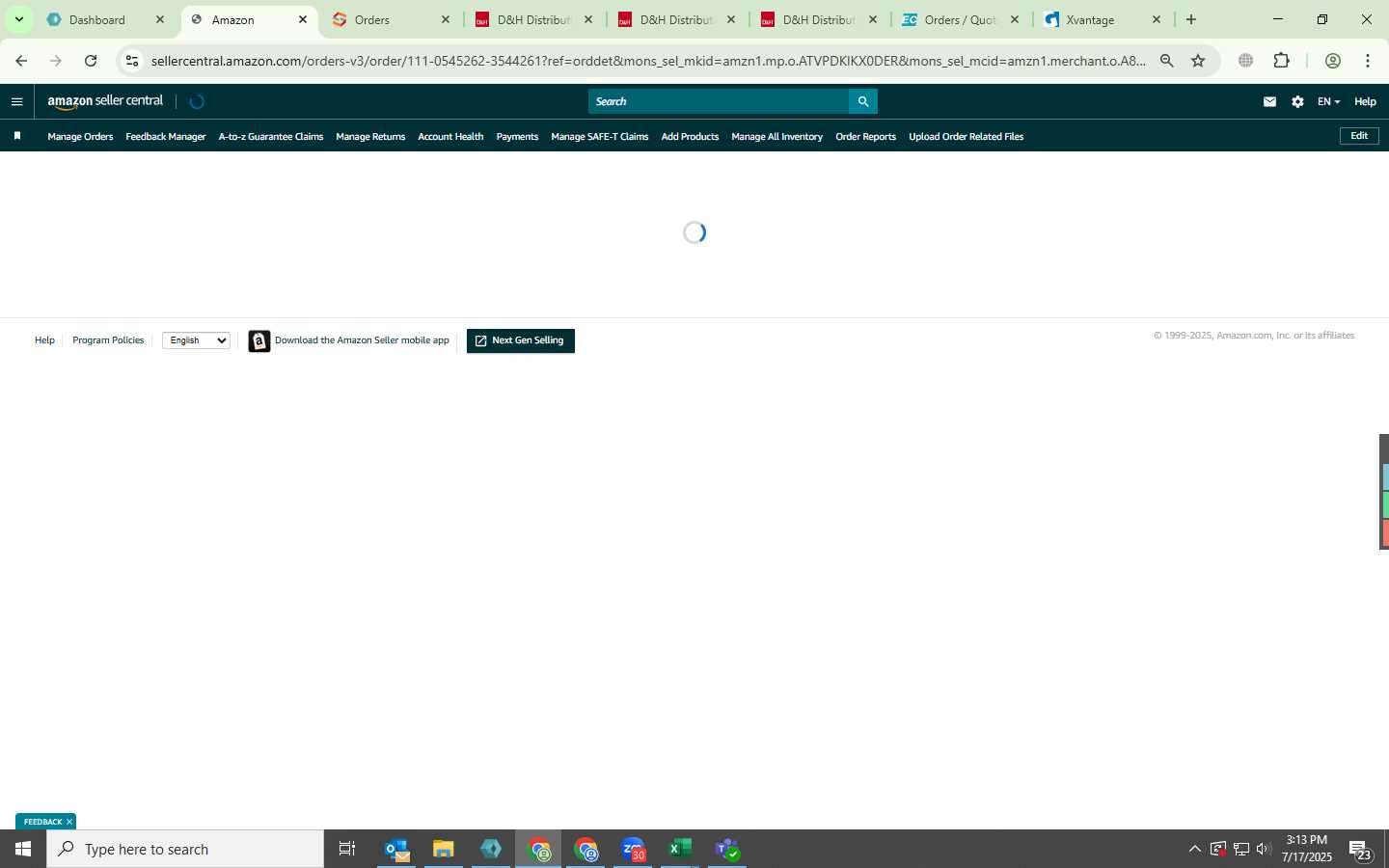The height and width of the screenshot is (868, 1389).
Task: Open Upload Order Related Files
Action: pos(966,137)
